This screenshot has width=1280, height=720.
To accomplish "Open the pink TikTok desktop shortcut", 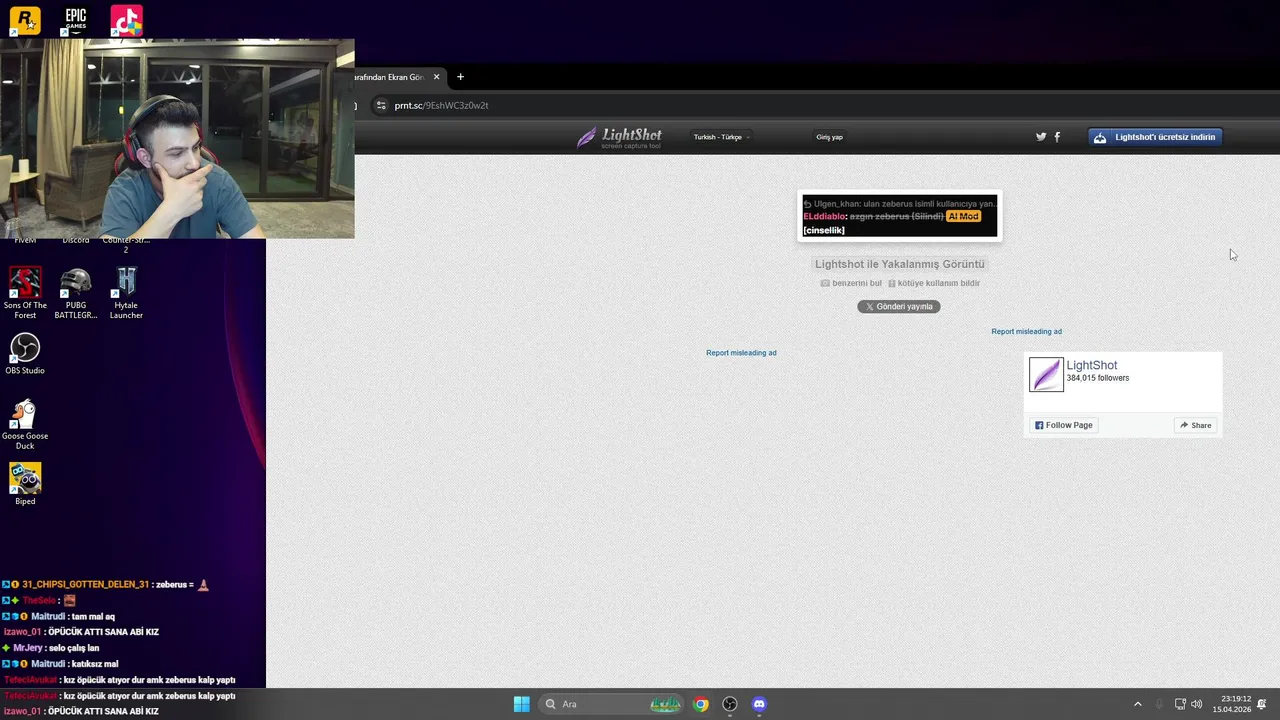I will point(126,20).
